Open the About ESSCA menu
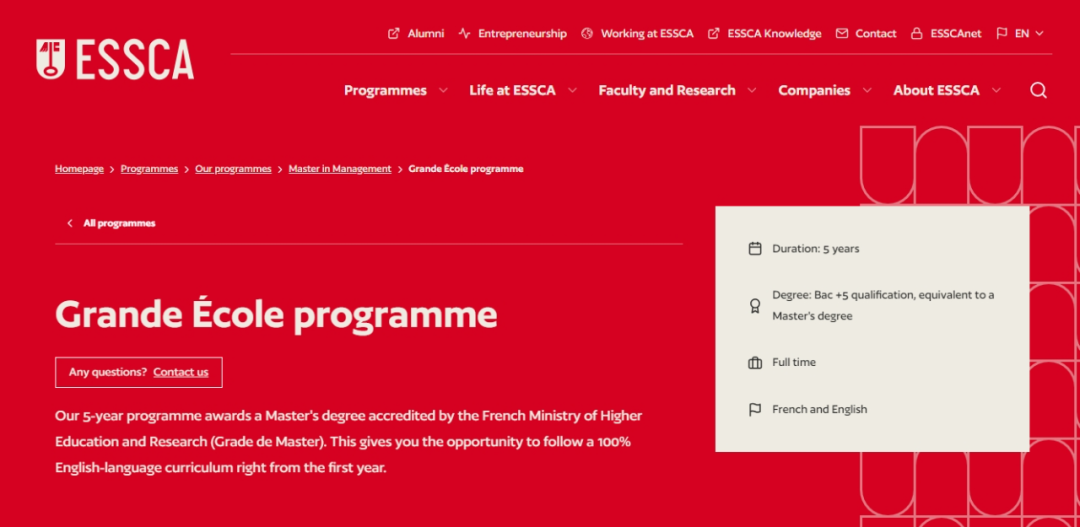Viewport: 1080px width, 527px height. coord(936,90)
